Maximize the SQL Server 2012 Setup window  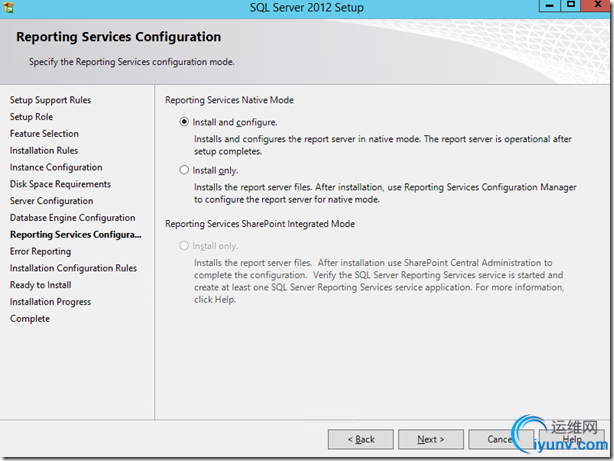(571, 5)
